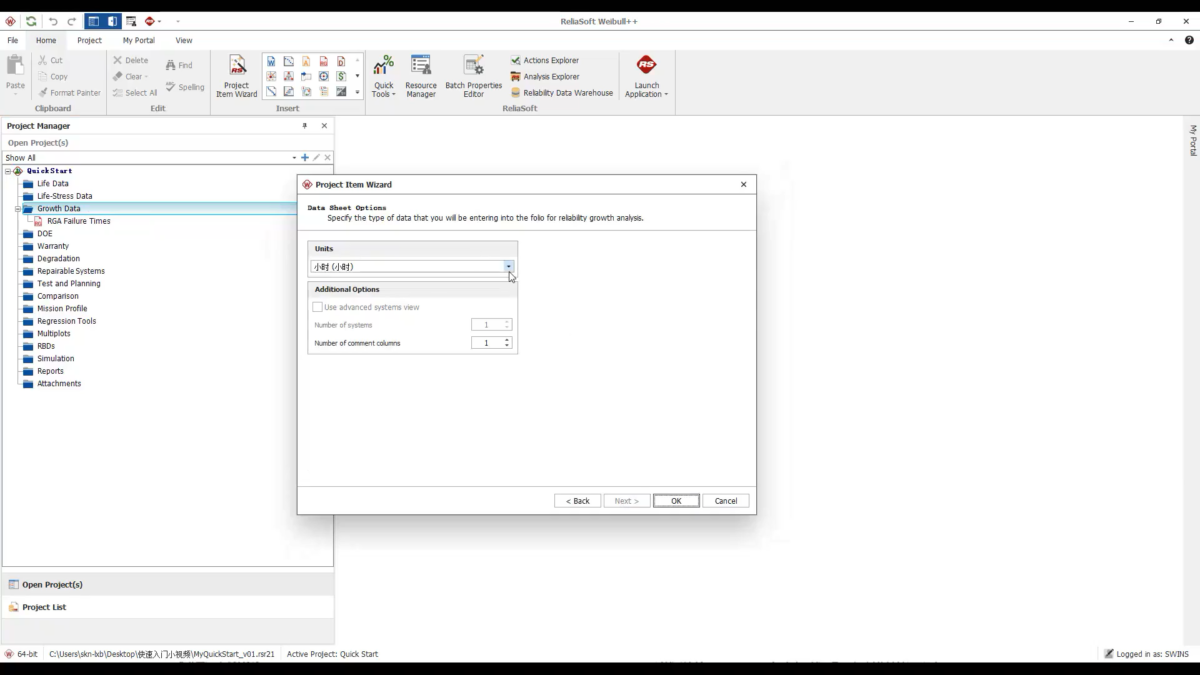Click the Spelling check command
Screen dimensions: 1200x675
point(185,87)
